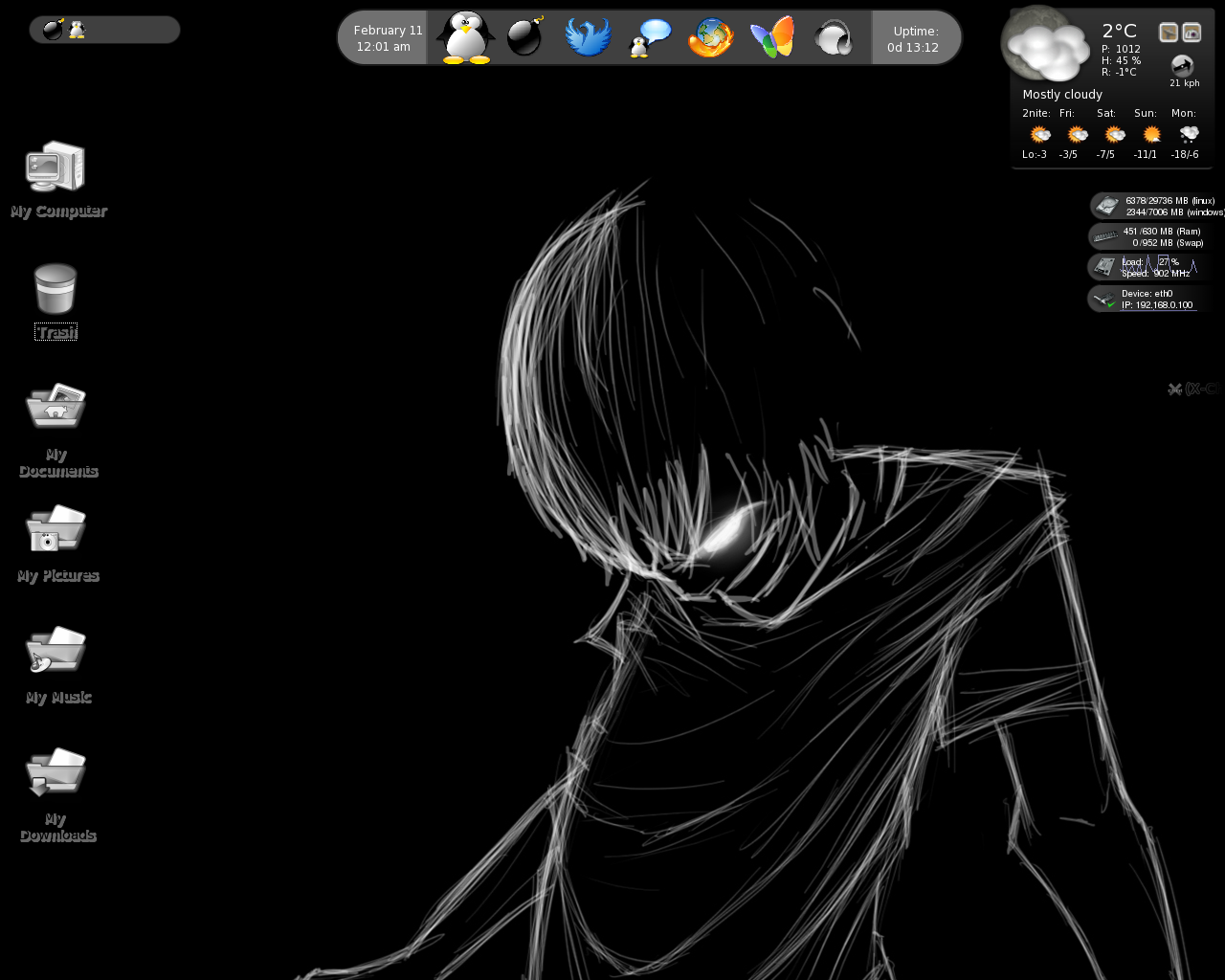The width and height of the screenshot is (1225, 980).
Task: Click the satellite view button in weather widget
Action: 1169,33
